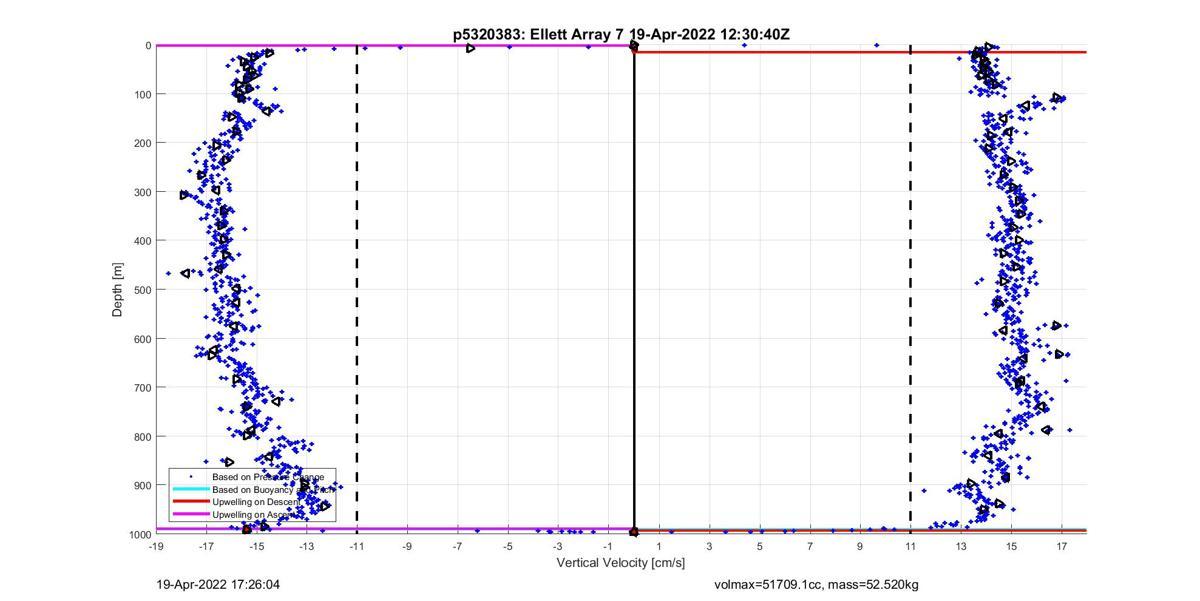
Task: Click the x-axis tick label '-1'
Action: 608,547
